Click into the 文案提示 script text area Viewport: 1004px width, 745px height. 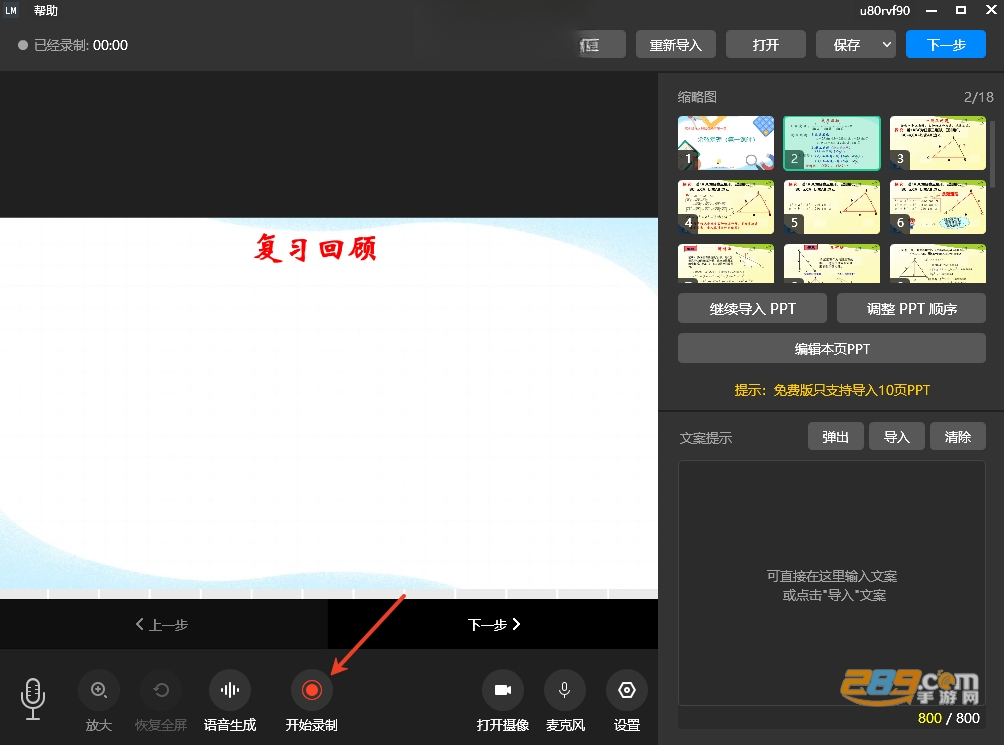pyautogui.click(x=832, y=582)
